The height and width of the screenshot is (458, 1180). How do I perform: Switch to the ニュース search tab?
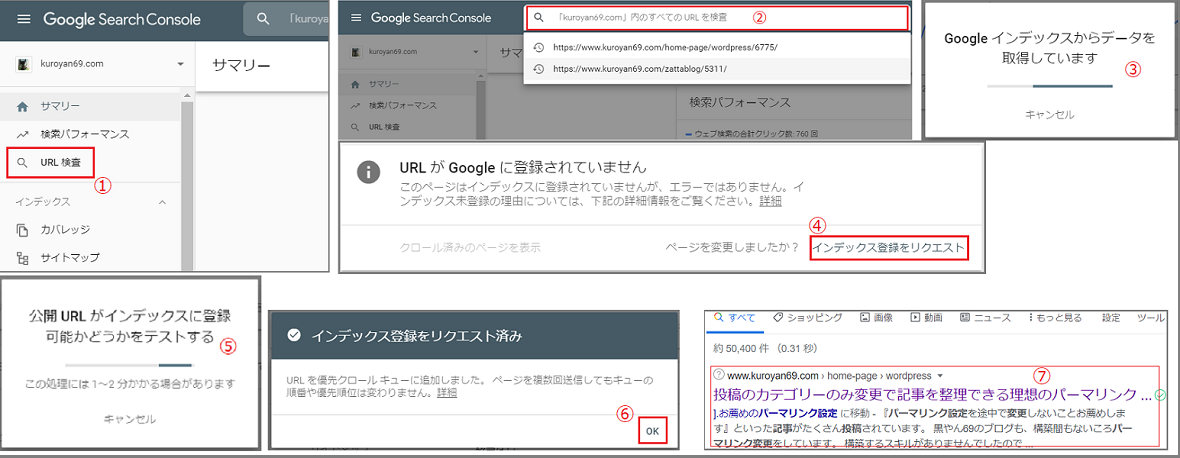point(985,318)
